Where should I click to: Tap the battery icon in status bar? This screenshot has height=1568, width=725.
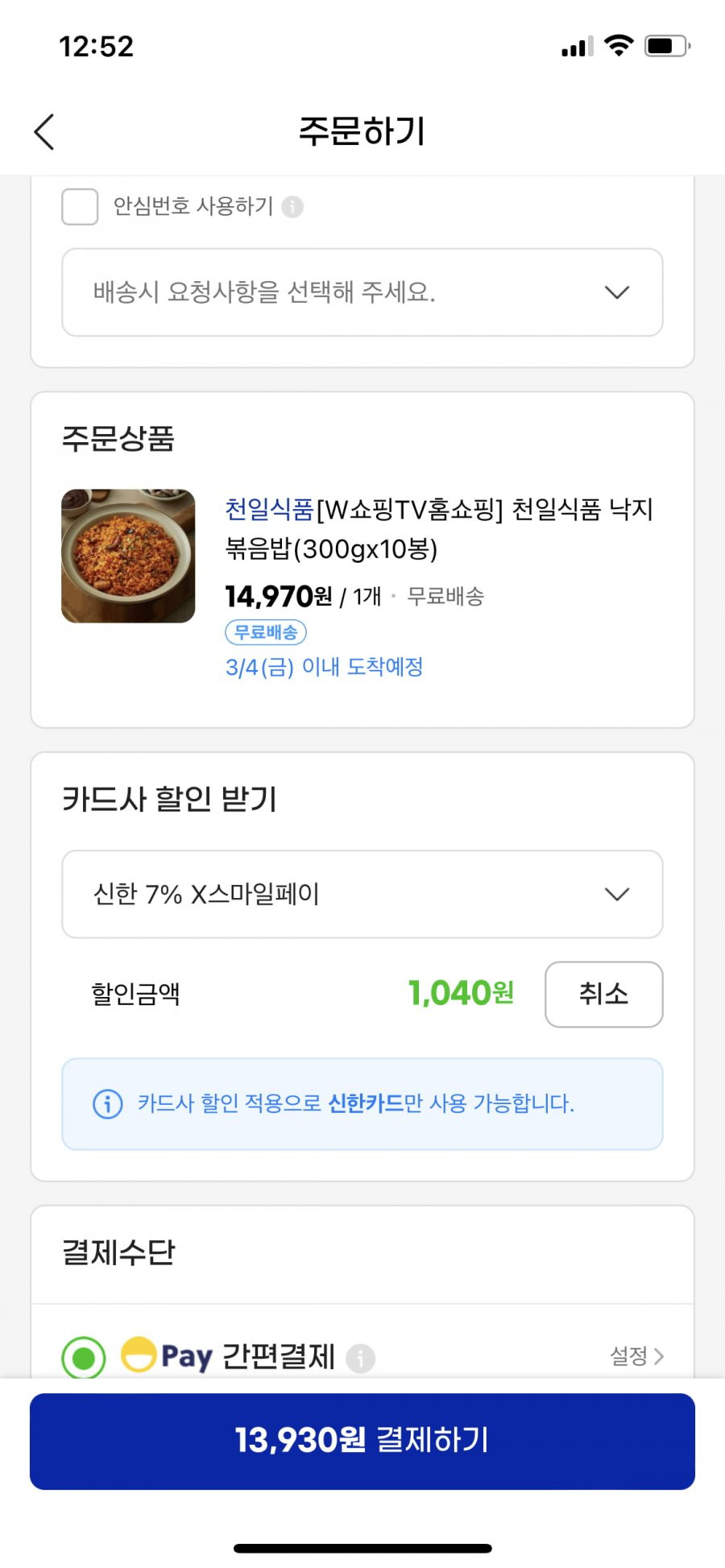click(668, 46)
